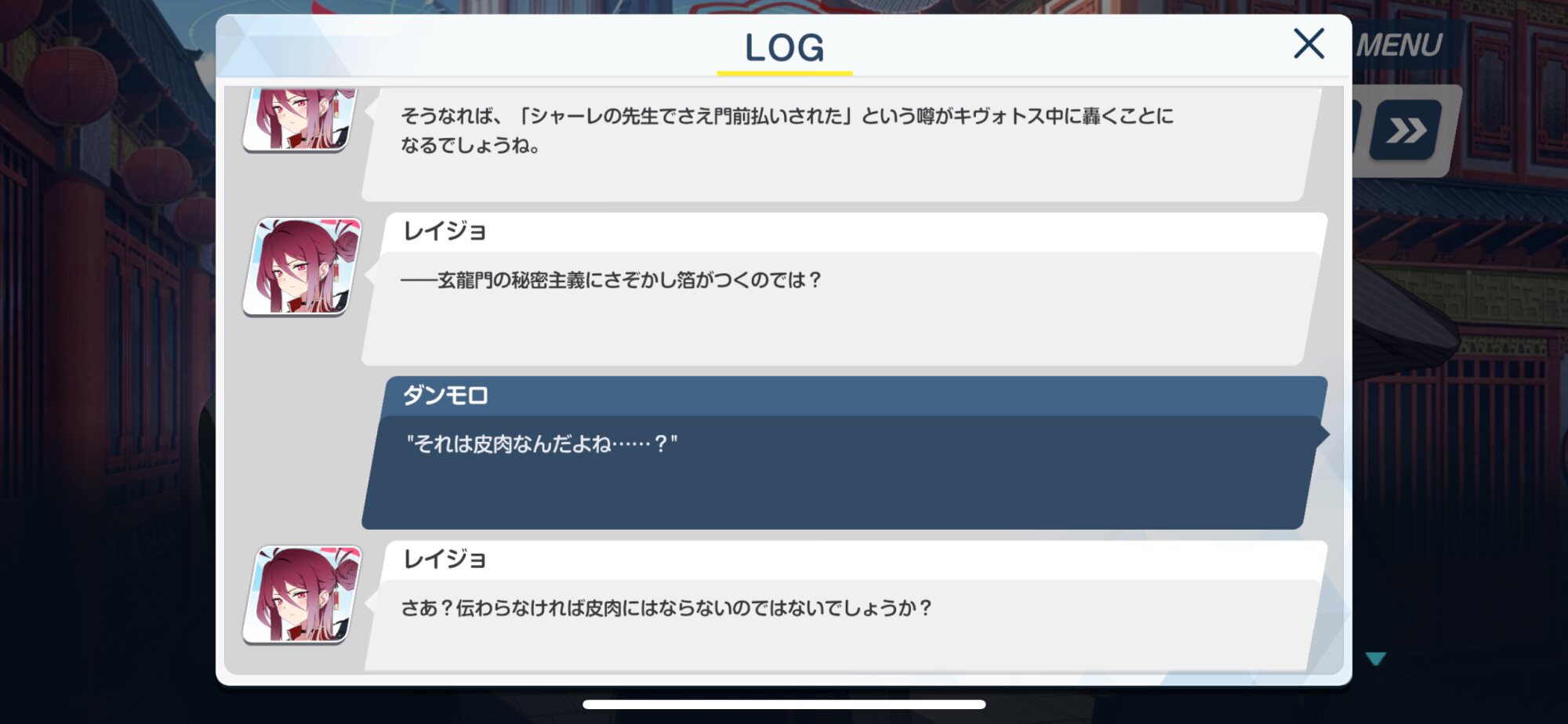Tap the fast-forward double arrow skip button
This screenshot has width=1568, height=724.
click(x=1406, y=130)
